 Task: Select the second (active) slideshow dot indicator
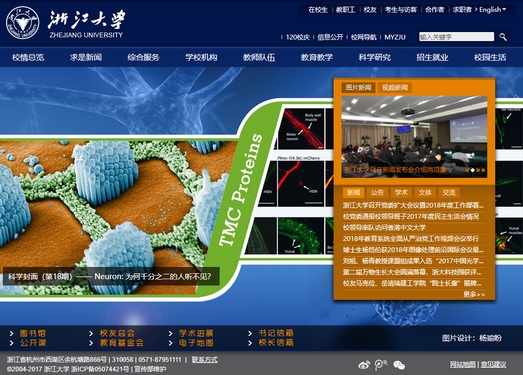[473, 170]
